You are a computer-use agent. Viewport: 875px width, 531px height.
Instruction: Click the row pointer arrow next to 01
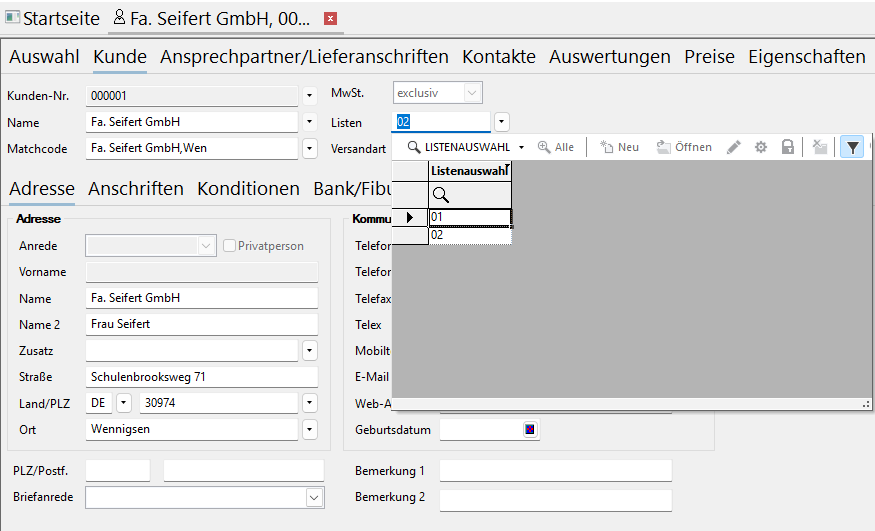[x=410, y=218]
